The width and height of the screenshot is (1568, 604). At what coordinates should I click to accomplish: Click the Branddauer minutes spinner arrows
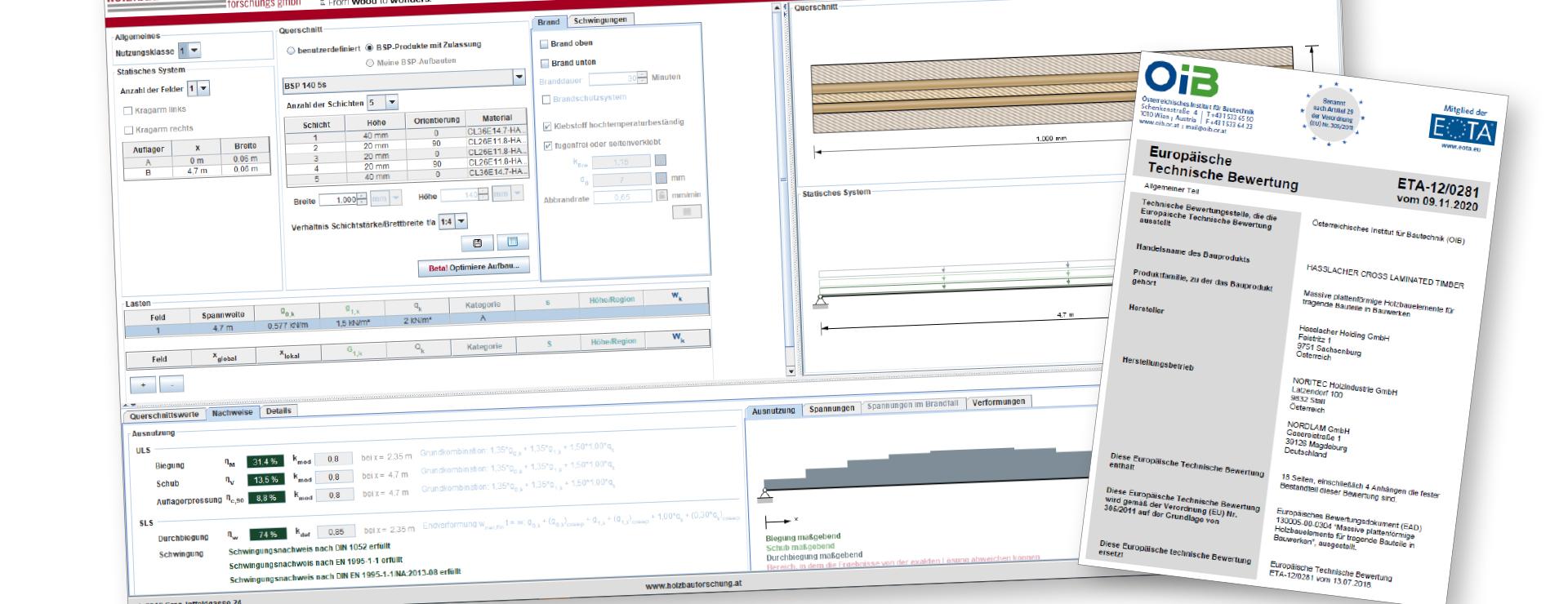643,78
